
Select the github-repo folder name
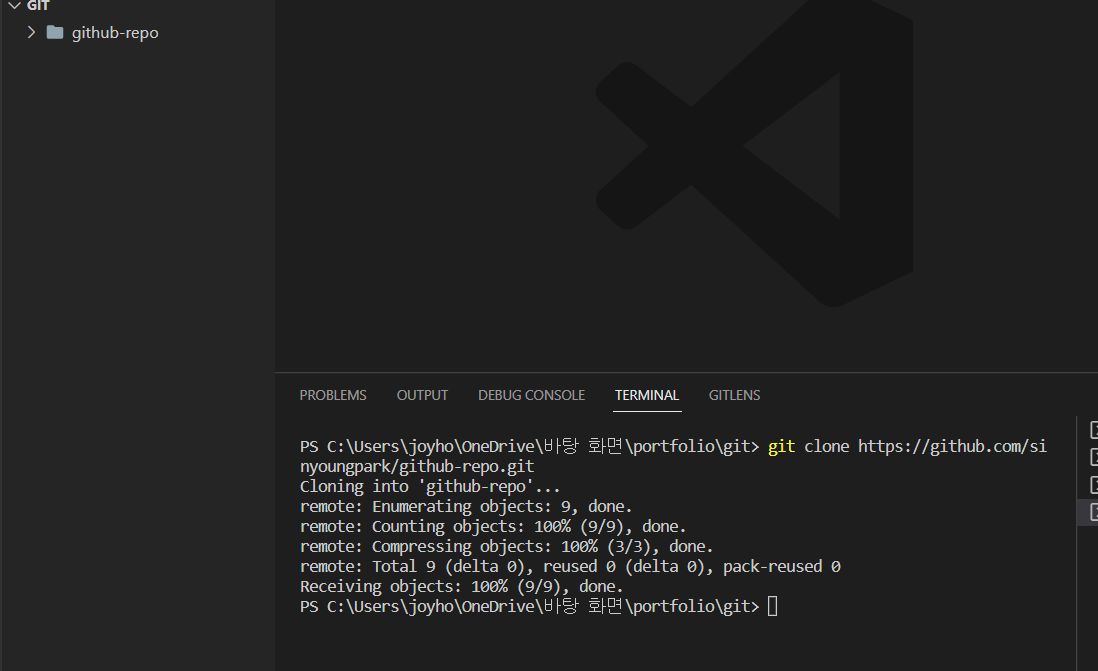click(x=115, y=33)
